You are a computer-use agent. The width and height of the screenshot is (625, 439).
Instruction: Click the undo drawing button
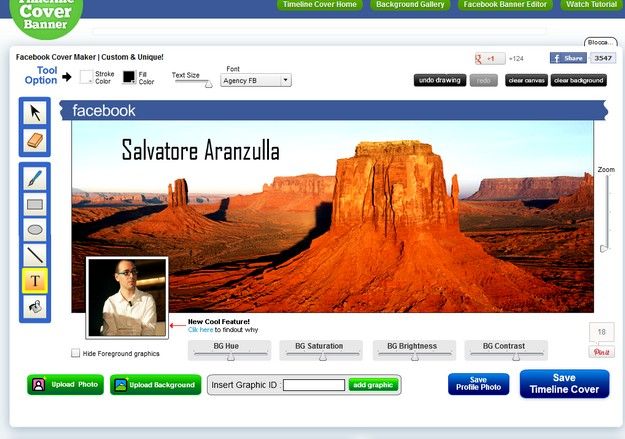(x=440, y=80)
